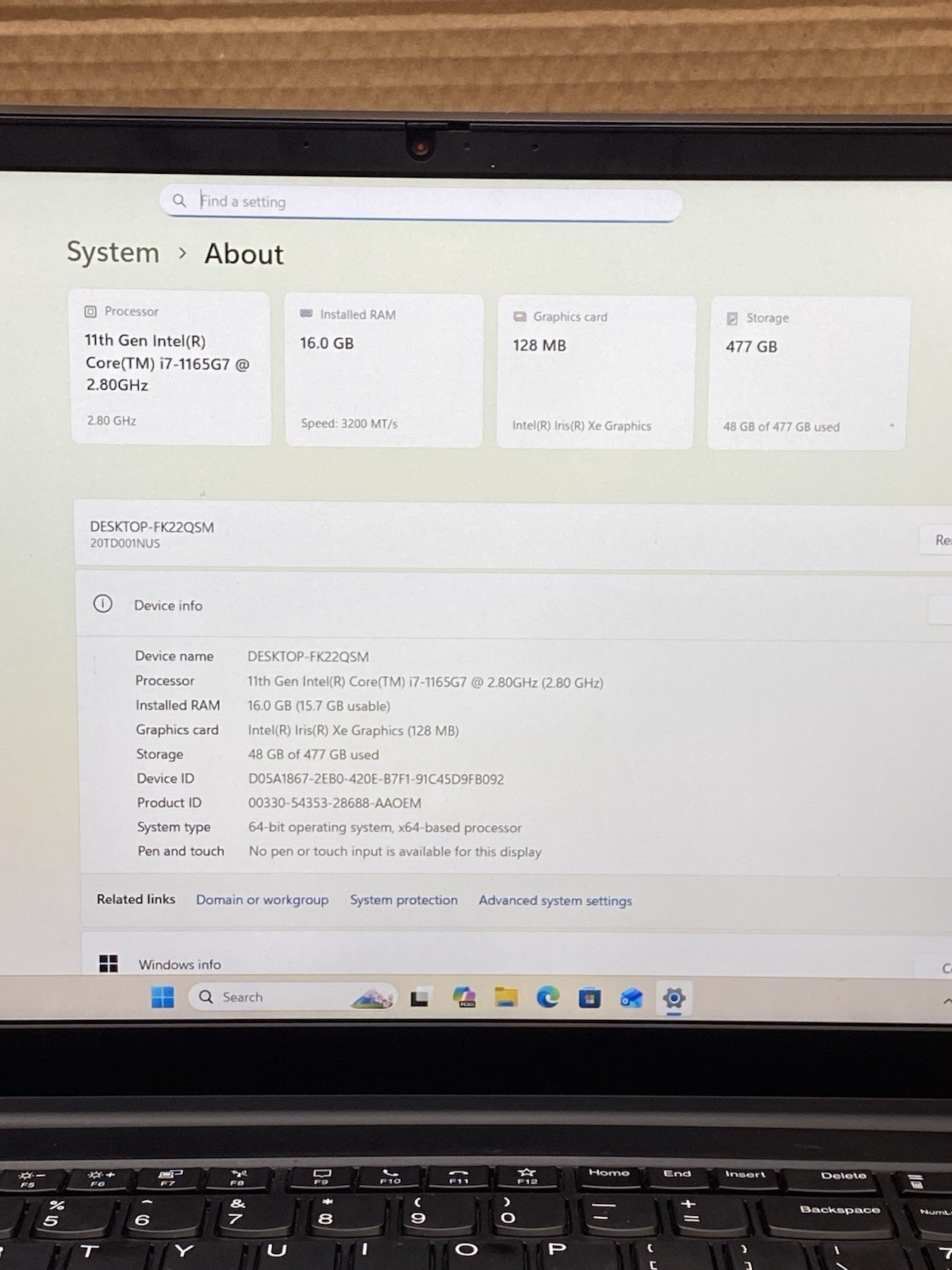Click 16.0 GB (15.7 GB usable) text
This screenshot has height=1270, width=952.
click(319, 706)
